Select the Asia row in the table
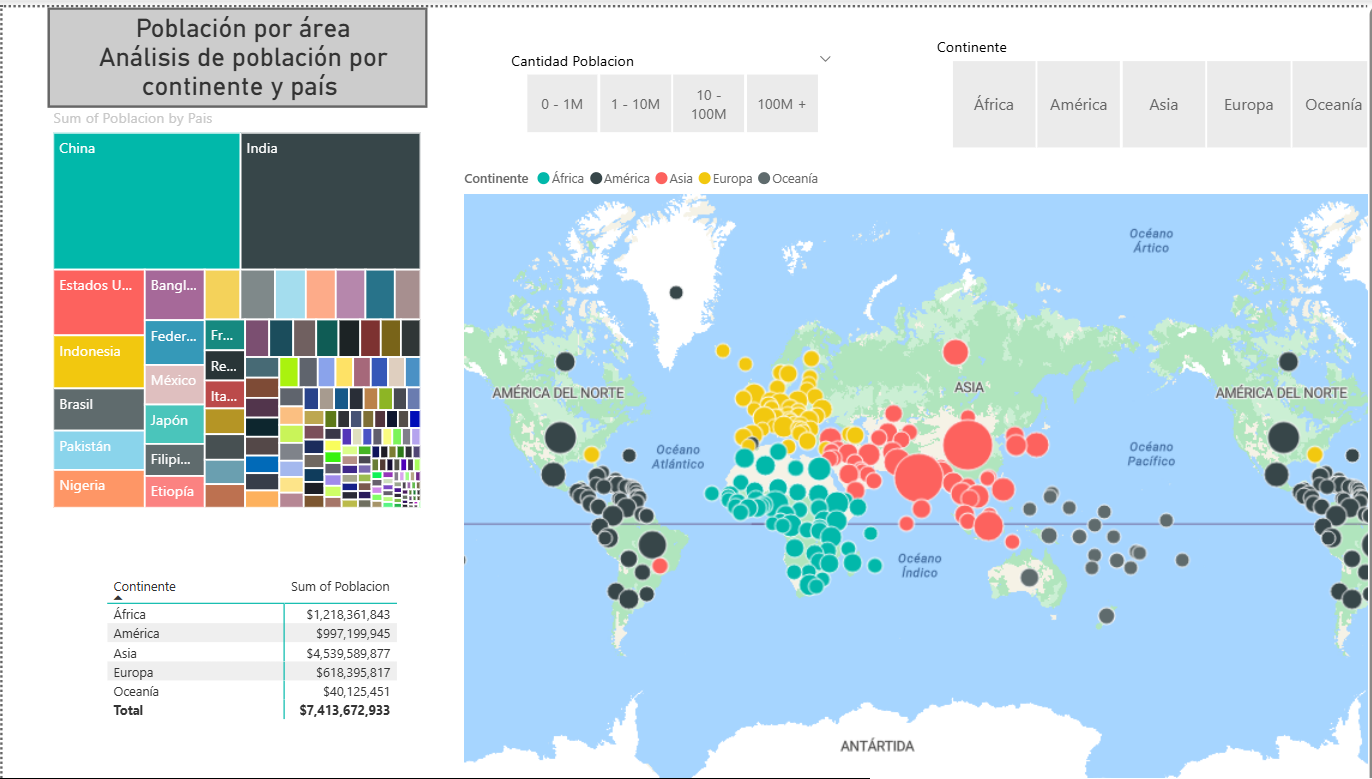The height and width of the screenshot is (779, 1372). 252,653
